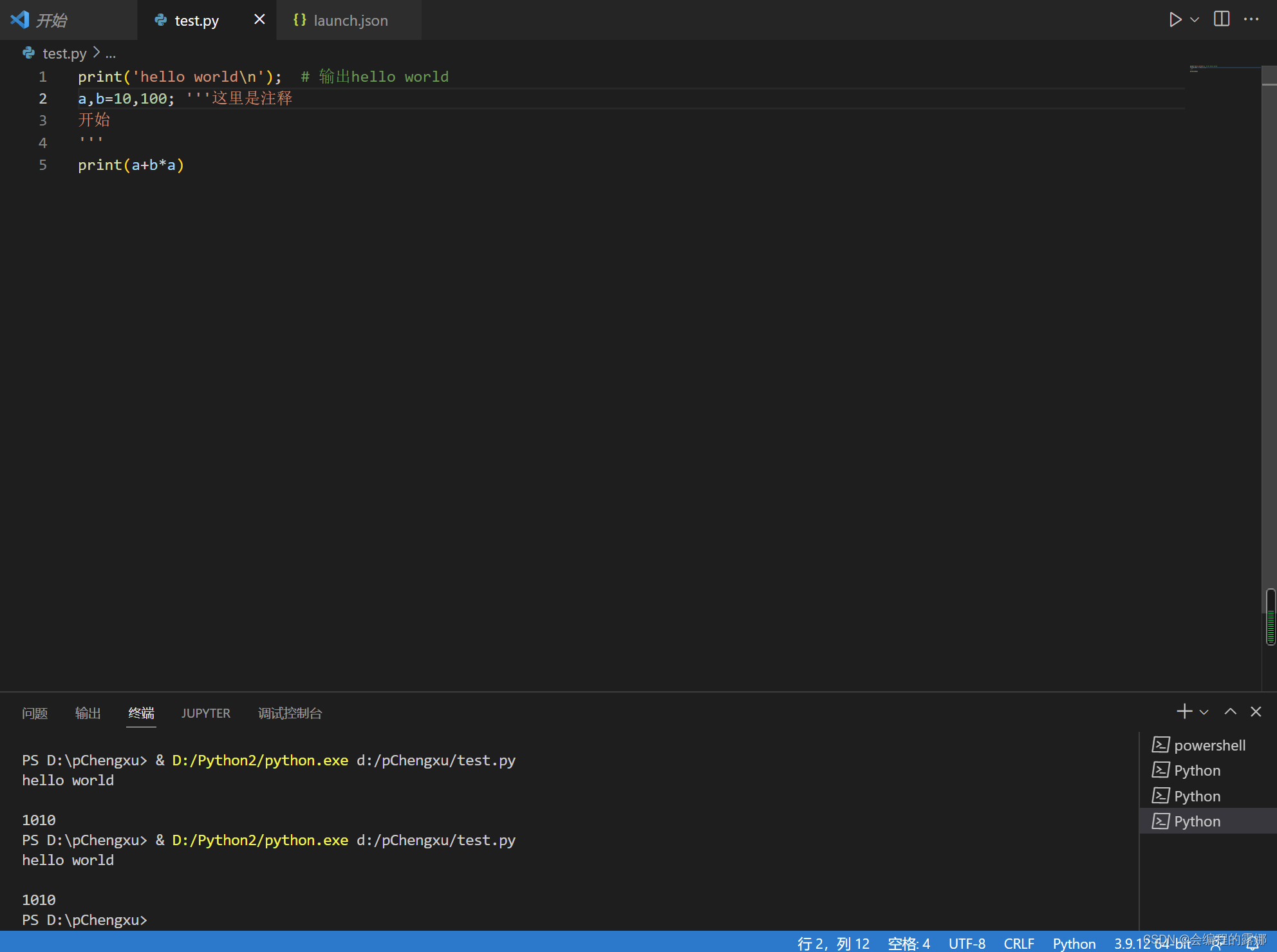Open the 调试控制台 debug console panel

(290, 713)
